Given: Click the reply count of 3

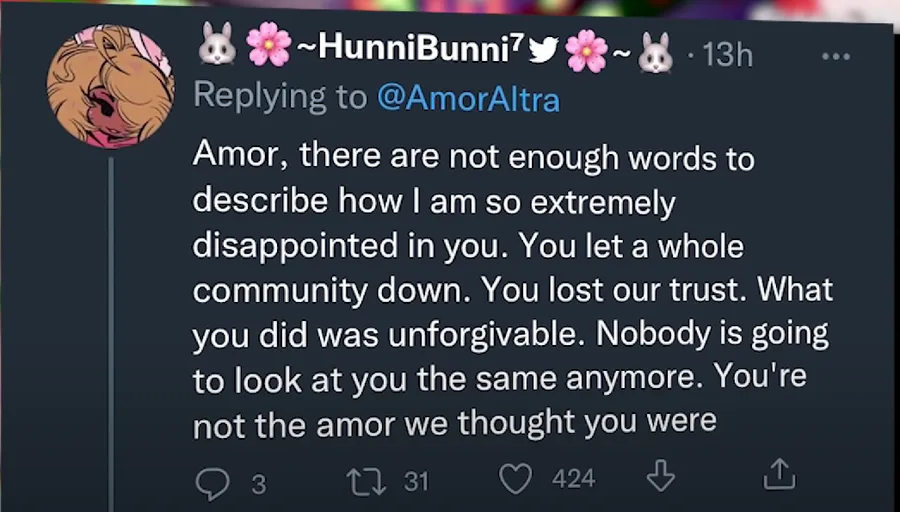Looking at the screenshot, I should click(258, 483).
